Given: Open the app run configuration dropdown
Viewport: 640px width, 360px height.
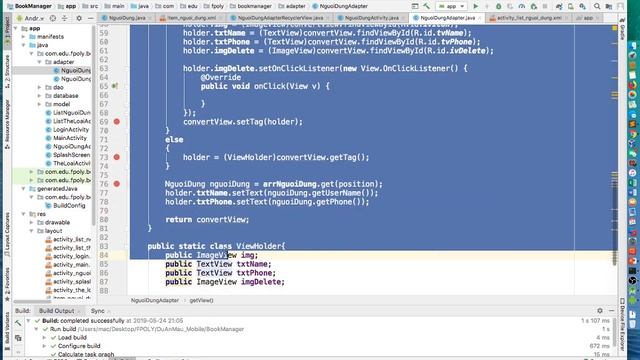Looking at the screenshot, I should tap(451, 6).
